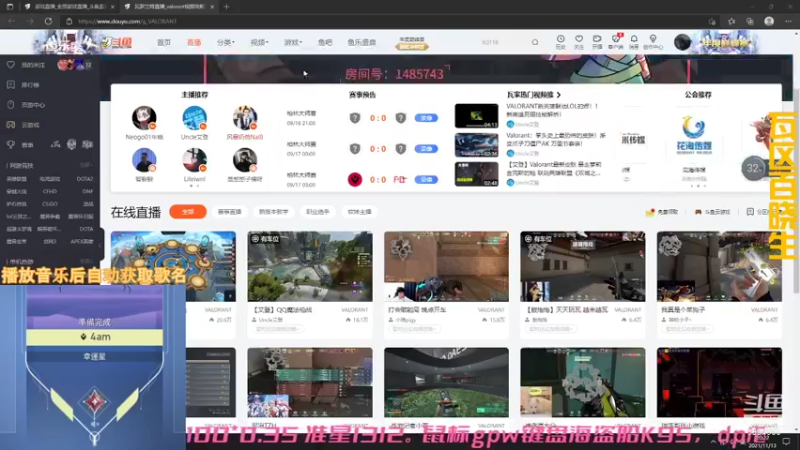Open streamer Lilleiwnl avatar
The height and width of the screenshot is (450, 800).
point(194,160)
